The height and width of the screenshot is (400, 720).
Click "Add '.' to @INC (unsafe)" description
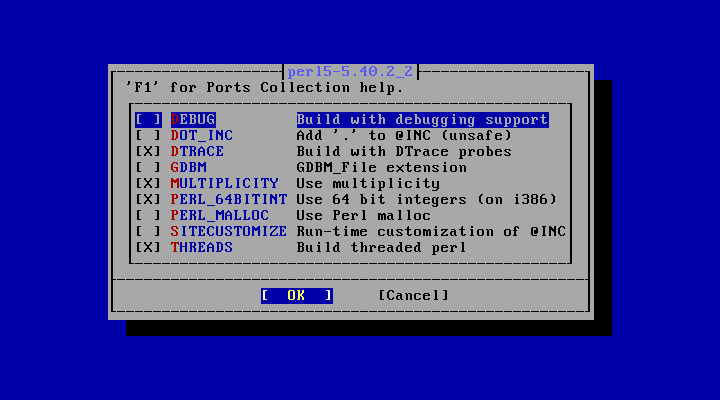[404, 135]
